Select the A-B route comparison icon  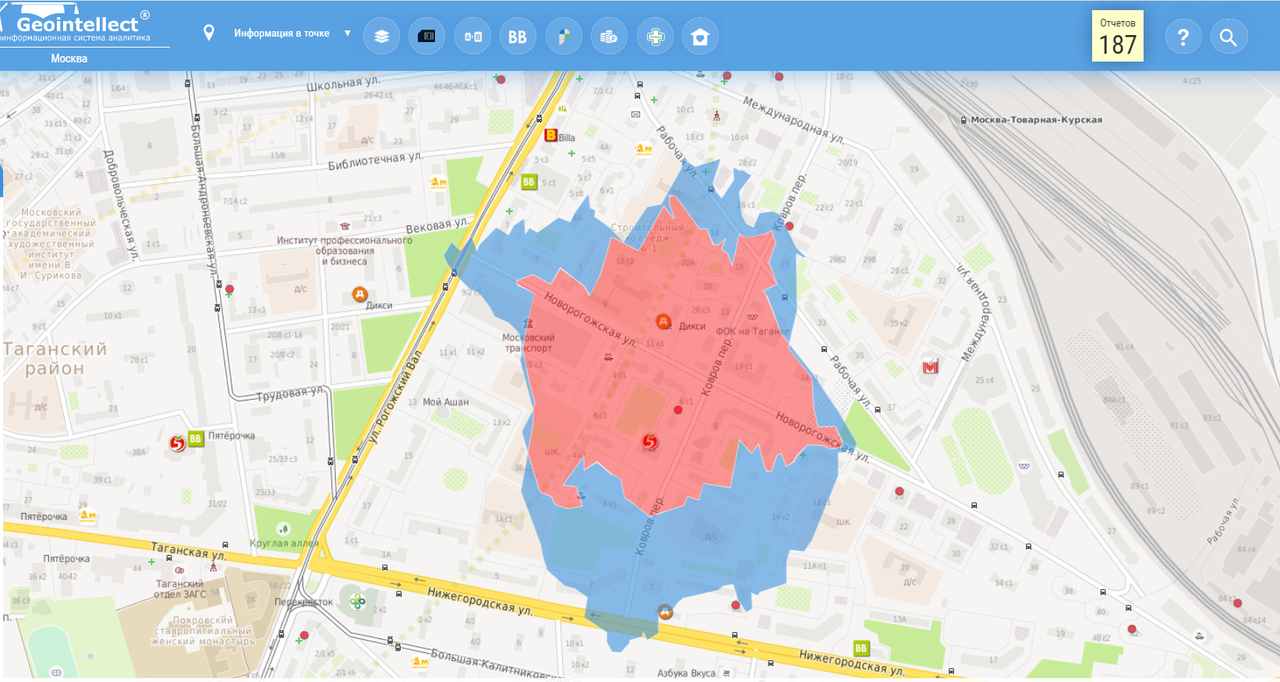tap(472, 37)
